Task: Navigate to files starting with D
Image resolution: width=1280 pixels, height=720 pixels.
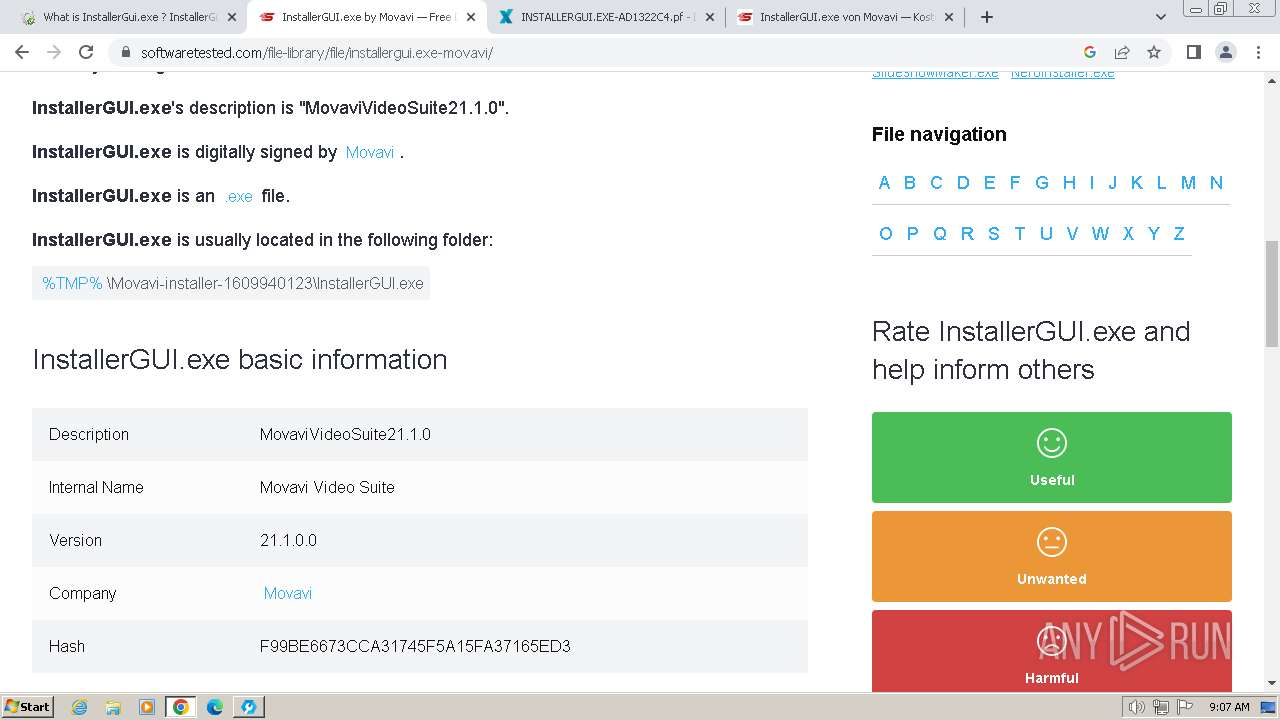Action: [963, 183]
